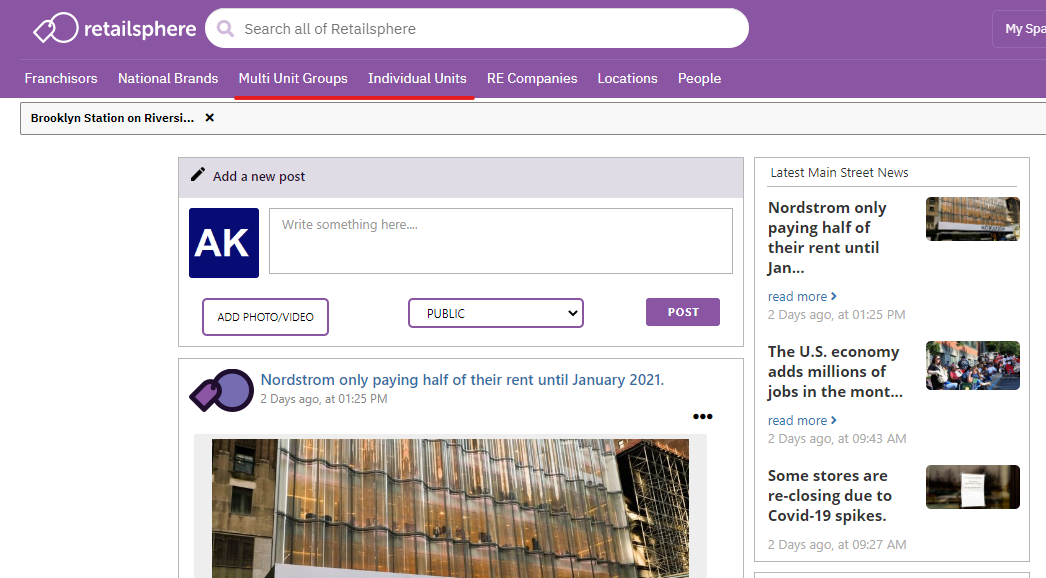Open National Brands section
This screenshot has width=1046, height=578.
click(168, 78)
